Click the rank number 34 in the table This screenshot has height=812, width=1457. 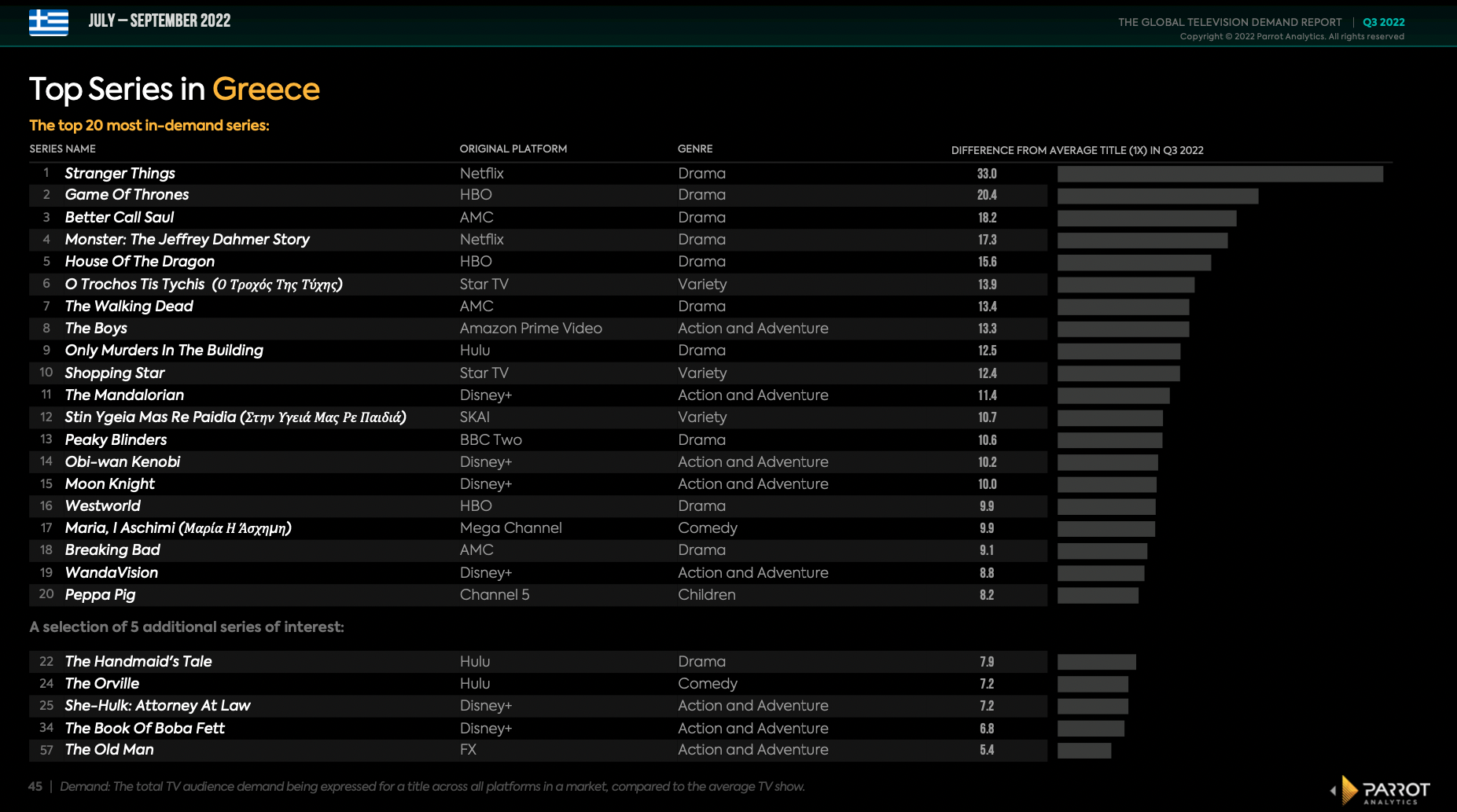pyautogui.click(x=46, y=728)
